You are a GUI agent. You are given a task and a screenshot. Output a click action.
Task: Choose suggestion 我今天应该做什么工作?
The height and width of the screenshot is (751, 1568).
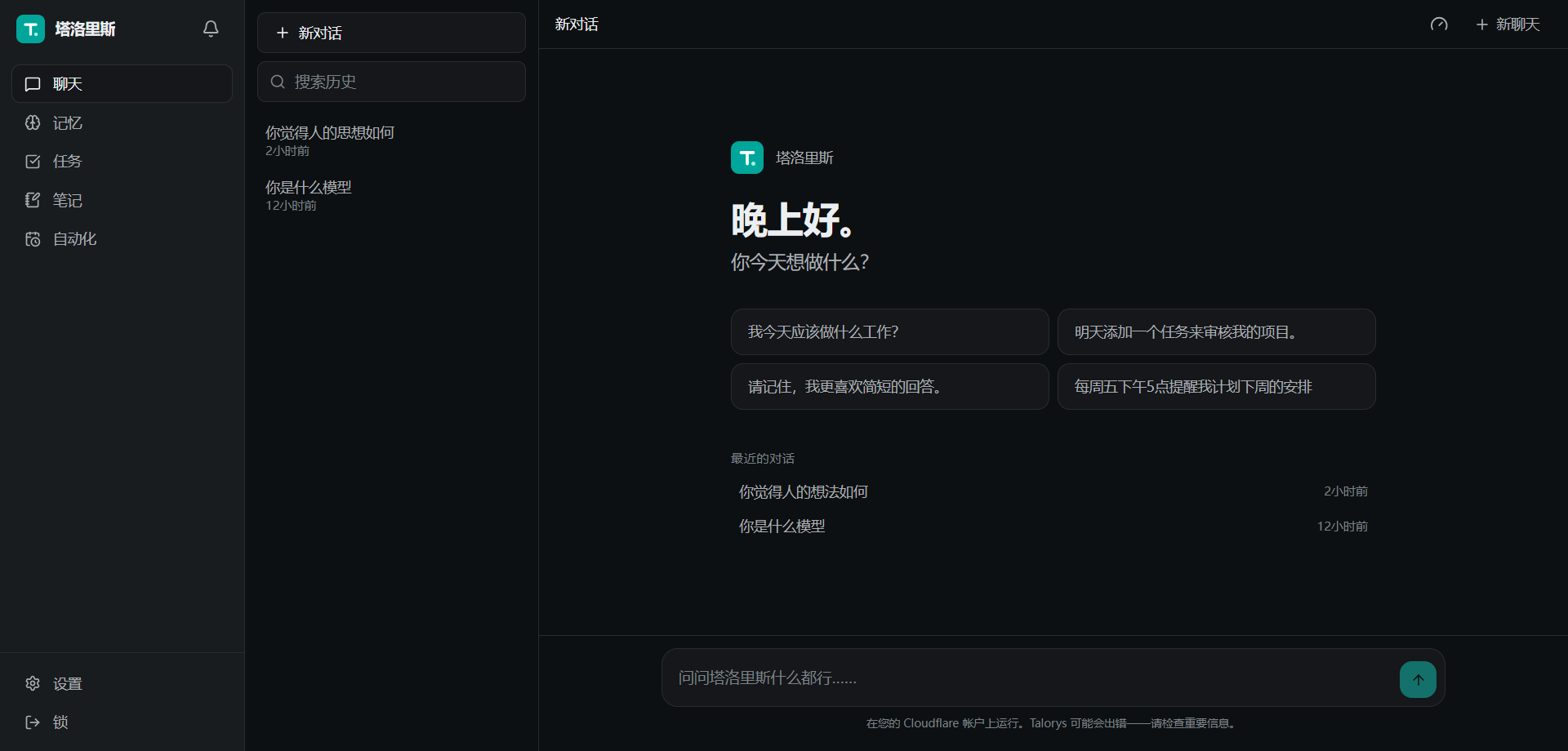(x=889, y=331)
